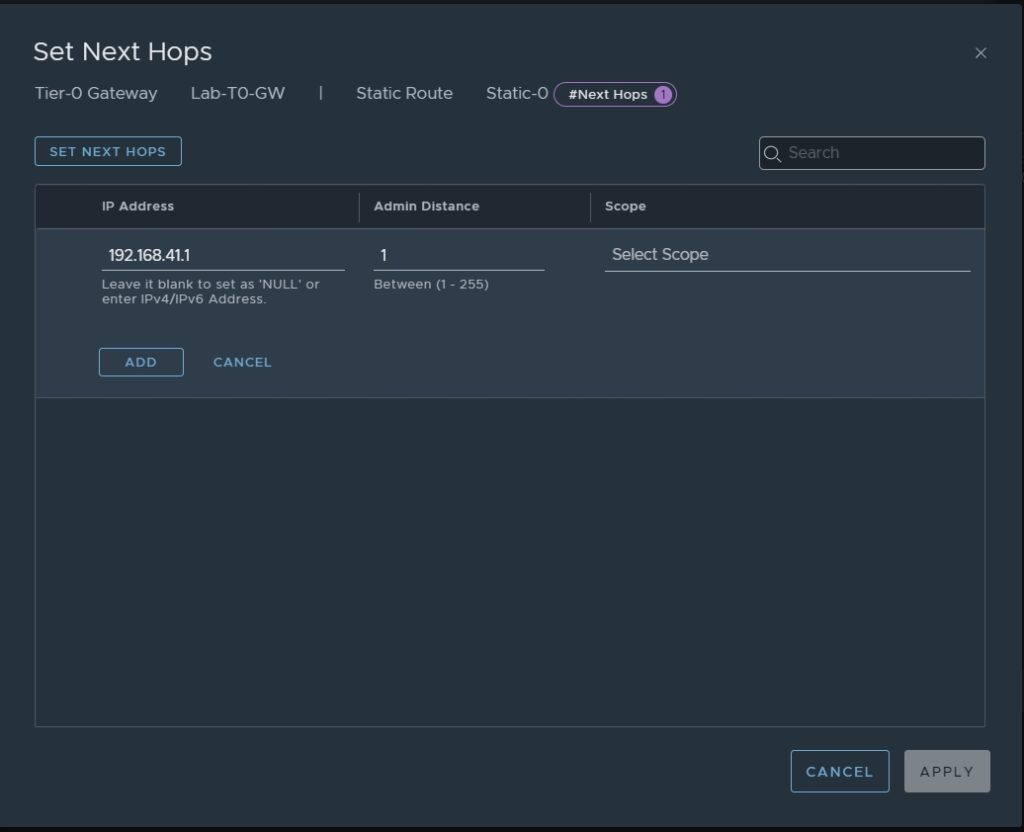Screen dimensions: 1024x832
Task: Click the Static Route label
Action: [x=404, y=93]
